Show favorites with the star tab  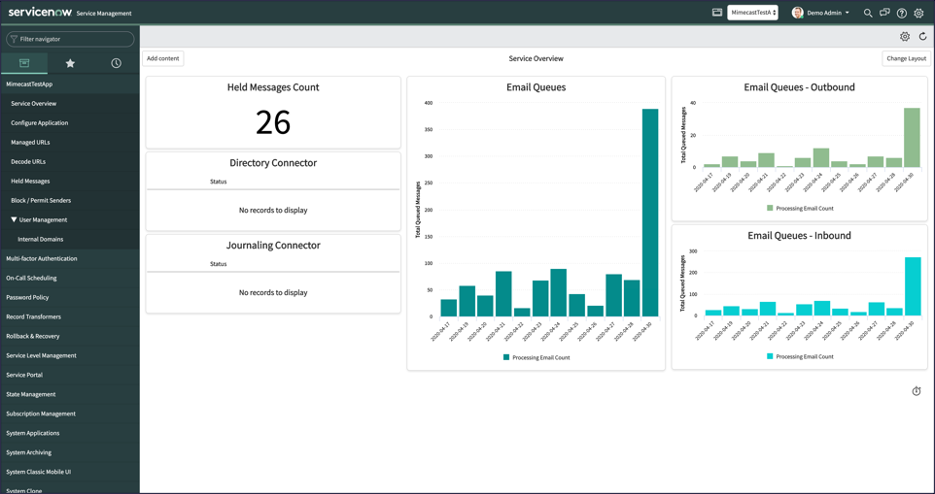click(x=70, y=63)
